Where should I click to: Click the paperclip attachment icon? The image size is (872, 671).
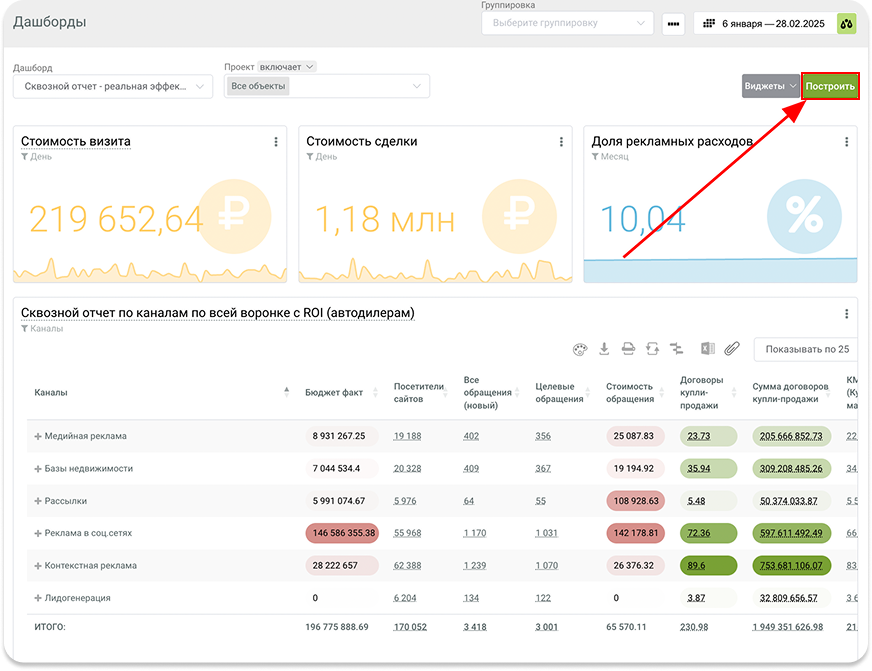[x=731, y=349]
